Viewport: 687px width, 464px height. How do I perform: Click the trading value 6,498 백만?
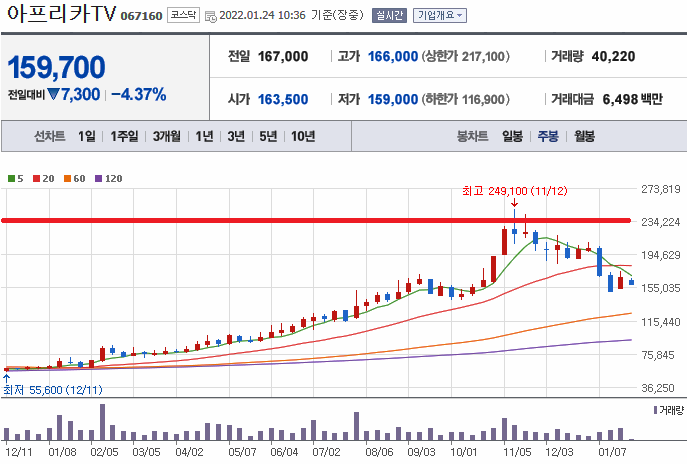[x=632, y=99]
